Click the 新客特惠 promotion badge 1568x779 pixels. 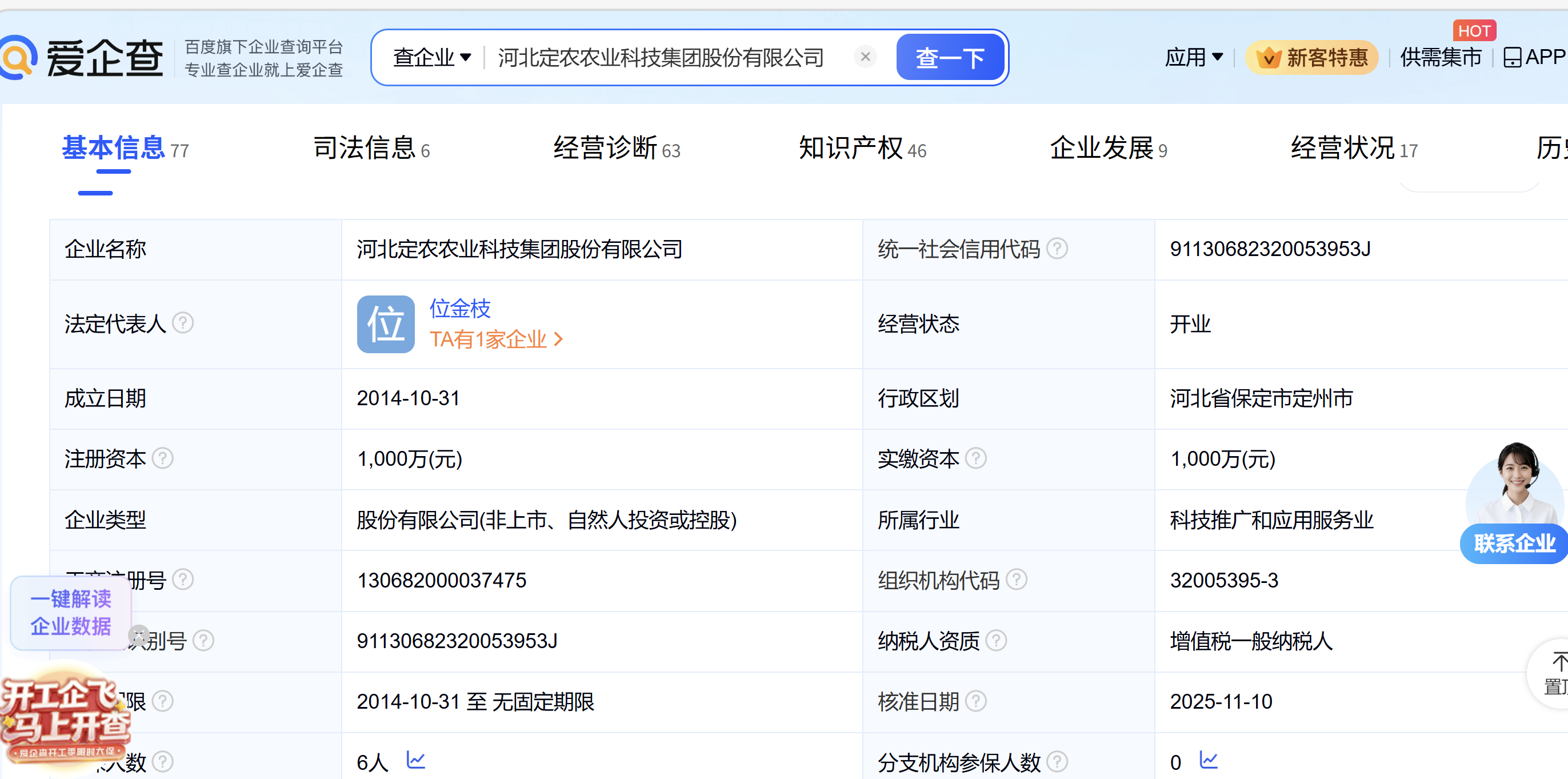pyautogui.click(x=1312, y=58)
